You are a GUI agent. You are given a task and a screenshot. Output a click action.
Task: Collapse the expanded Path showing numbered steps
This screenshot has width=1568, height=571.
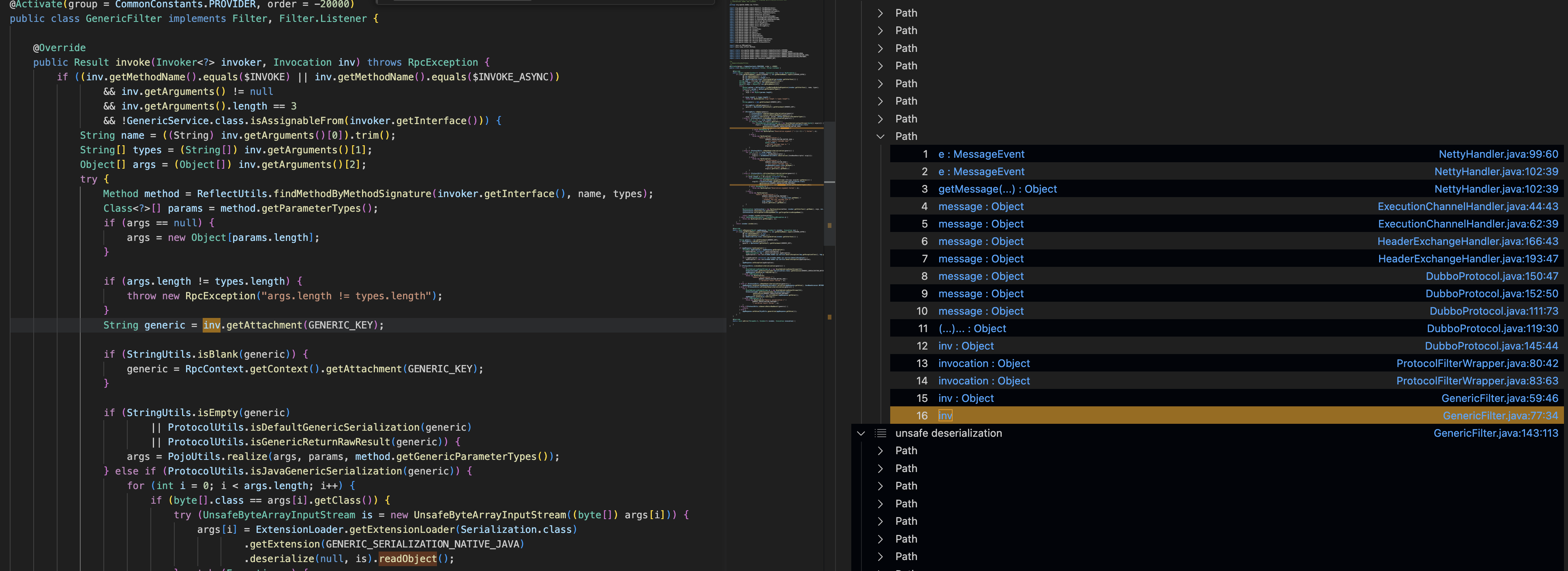point(880,136)
